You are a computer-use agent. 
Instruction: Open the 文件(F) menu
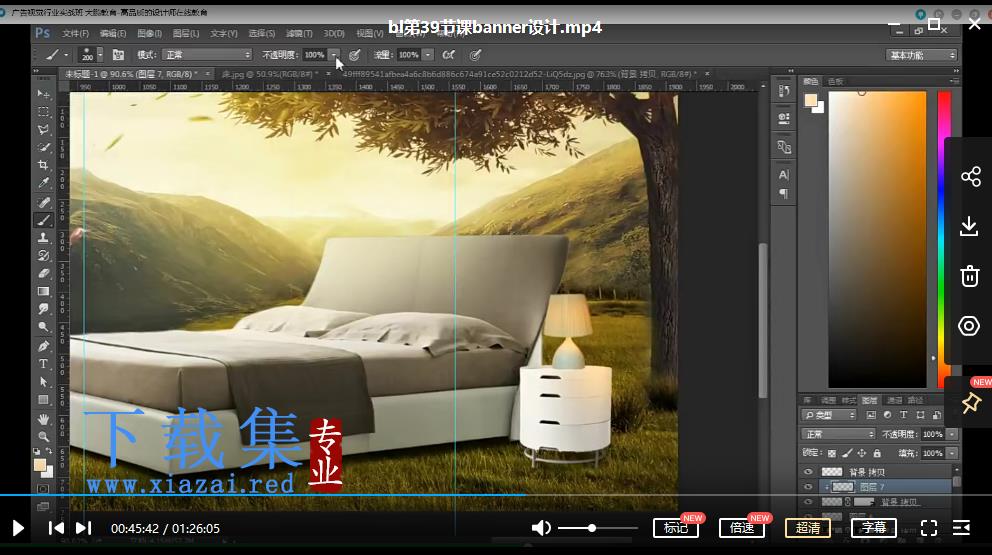[75, 33]
